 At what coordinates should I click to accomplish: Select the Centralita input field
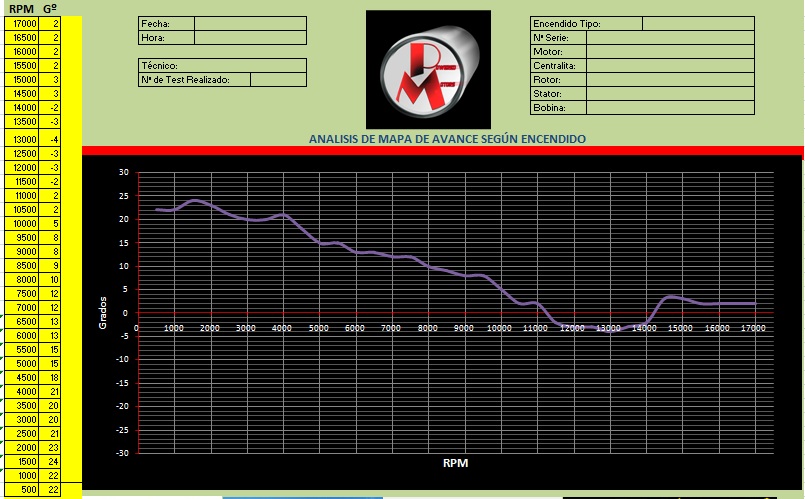(670, 65)
